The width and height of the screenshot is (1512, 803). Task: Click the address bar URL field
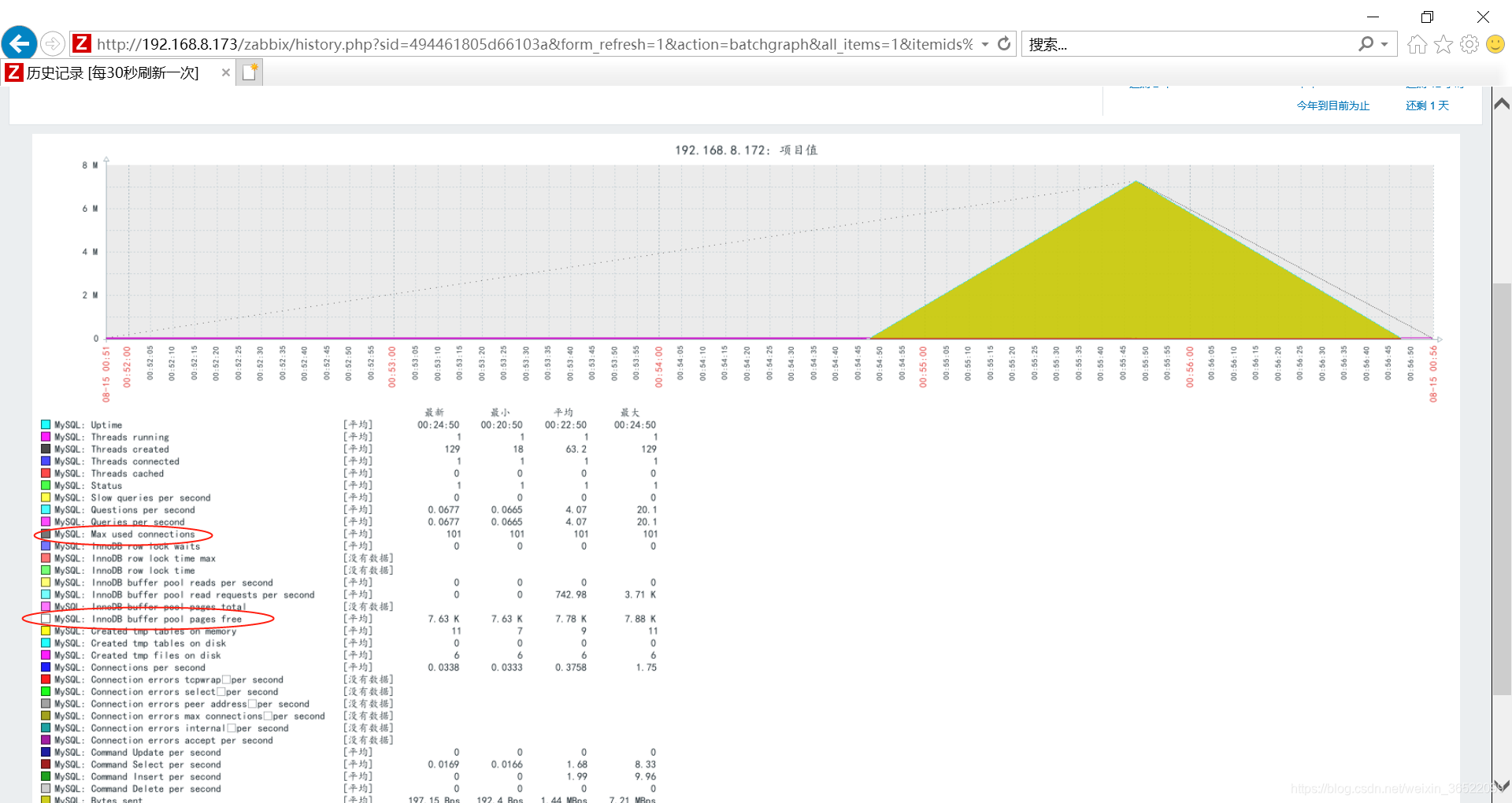tap(534, 44)
